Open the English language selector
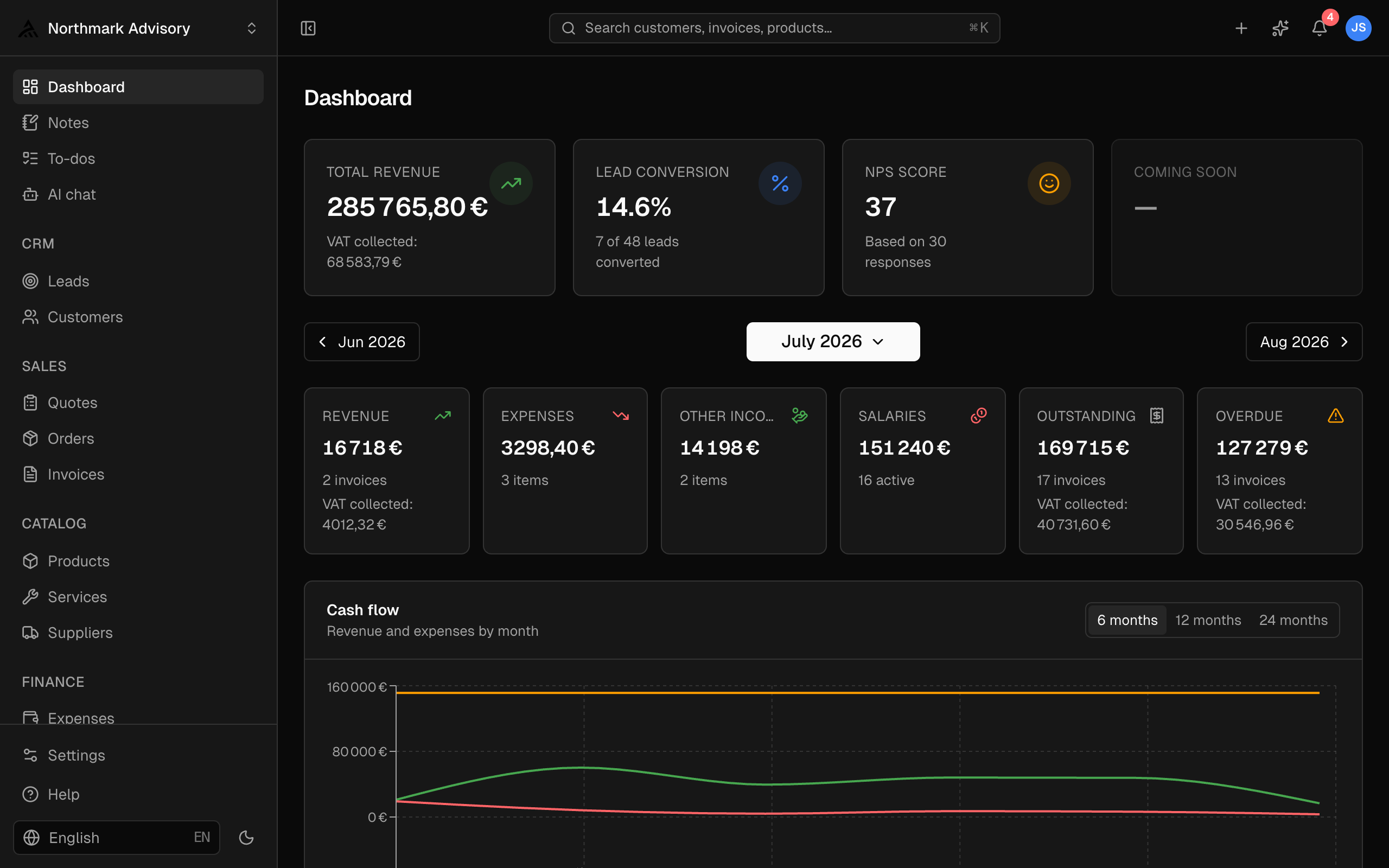Viewport: 1389px width, 868px height. pyautogui.click(x=117, y=838)
